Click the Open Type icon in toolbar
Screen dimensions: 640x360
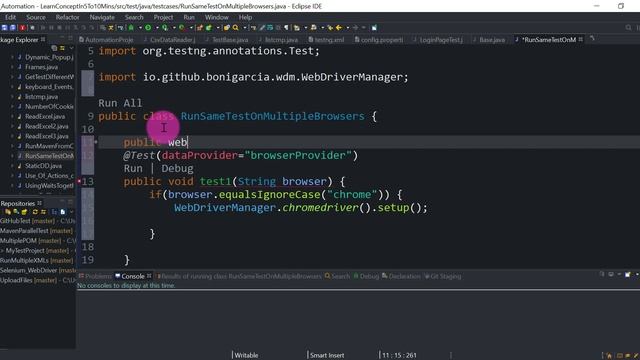pos(227,28)
